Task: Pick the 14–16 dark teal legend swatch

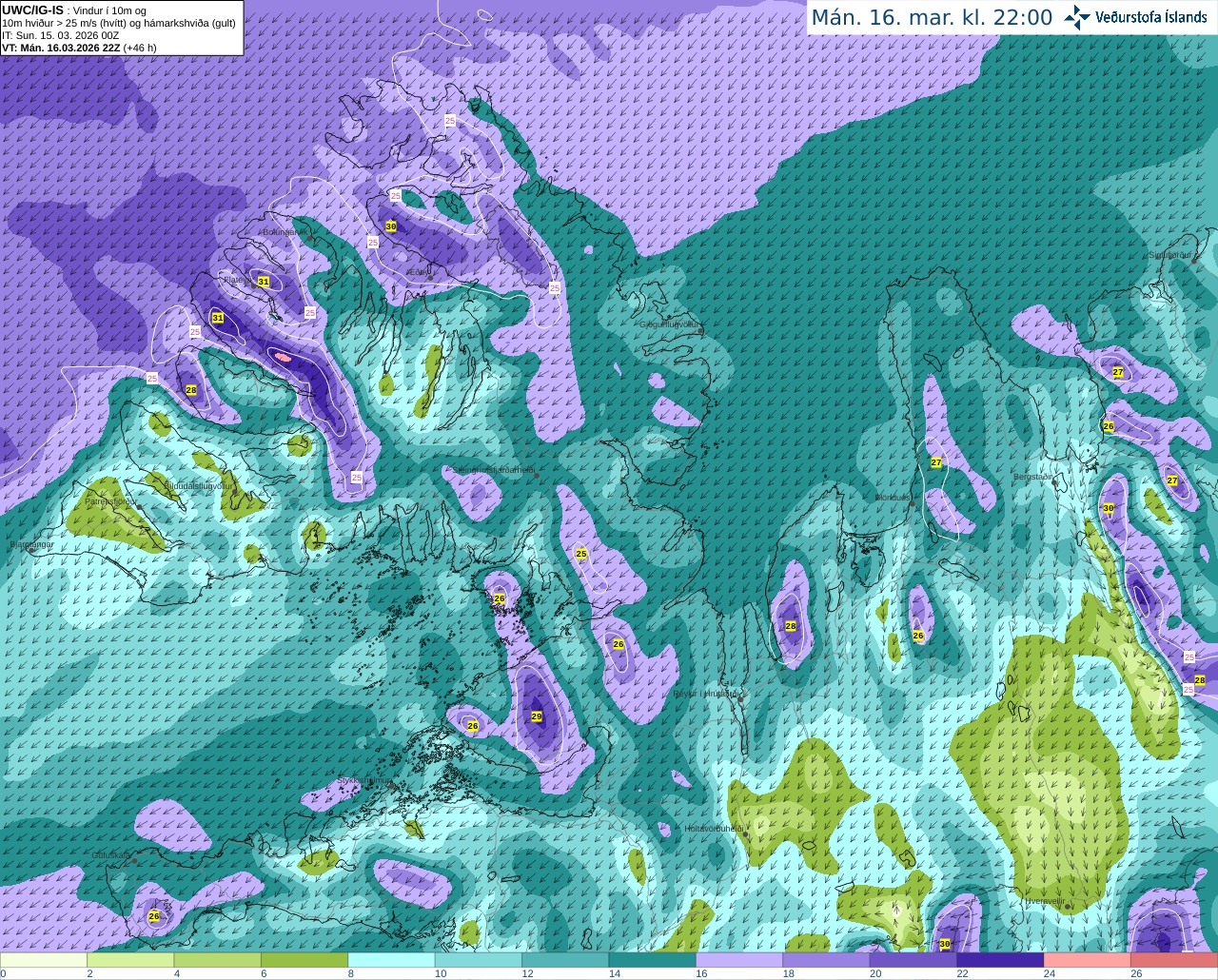Action: (653, 960)
